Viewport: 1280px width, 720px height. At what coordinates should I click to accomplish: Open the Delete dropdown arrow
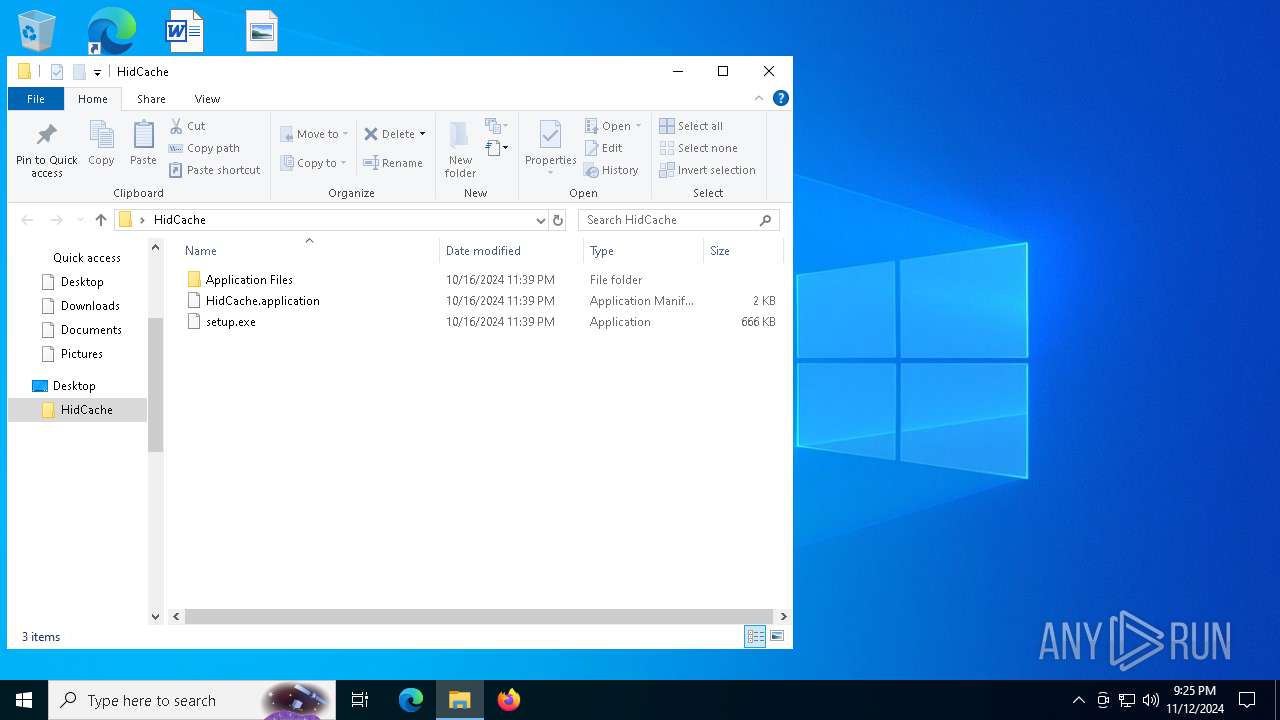(x=422, y=134)
